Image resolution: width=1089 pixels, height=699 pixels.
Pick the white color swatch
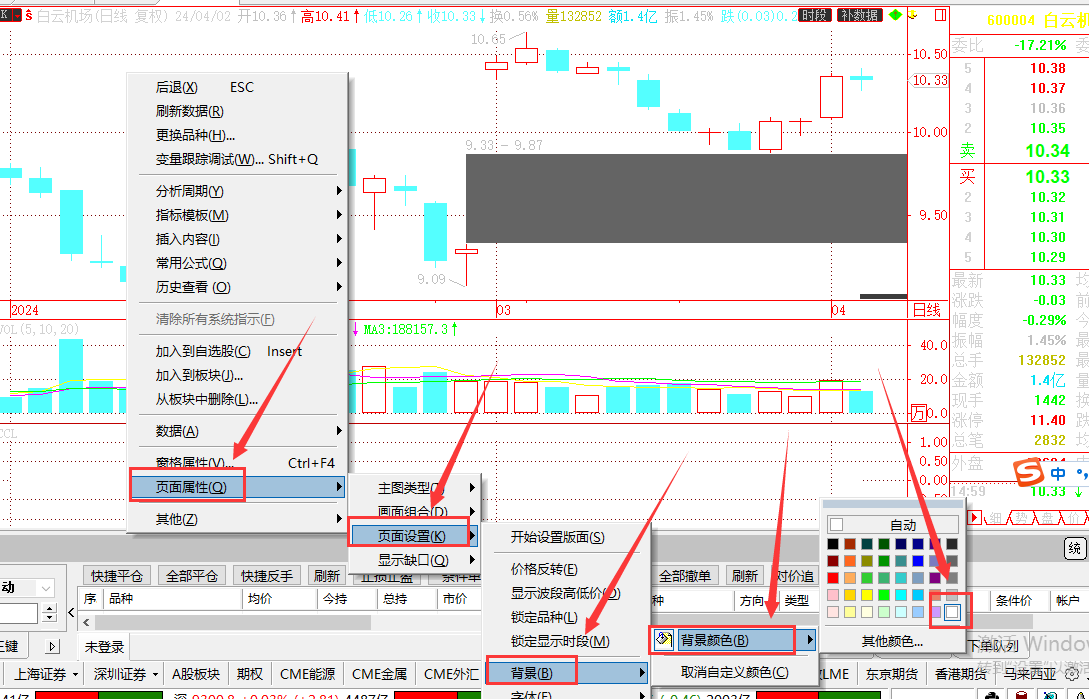952,612
